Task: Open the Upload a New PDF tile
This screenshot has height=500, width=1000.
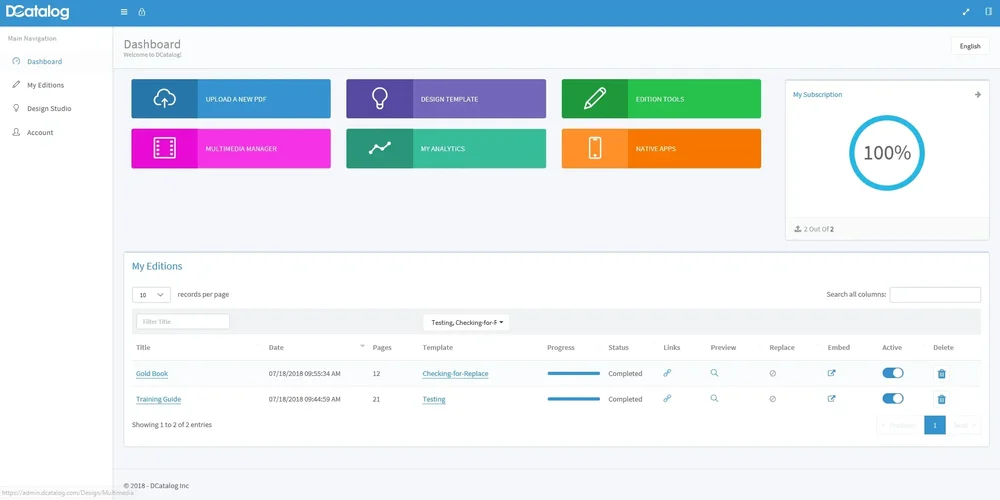Action: pos(231,99)
